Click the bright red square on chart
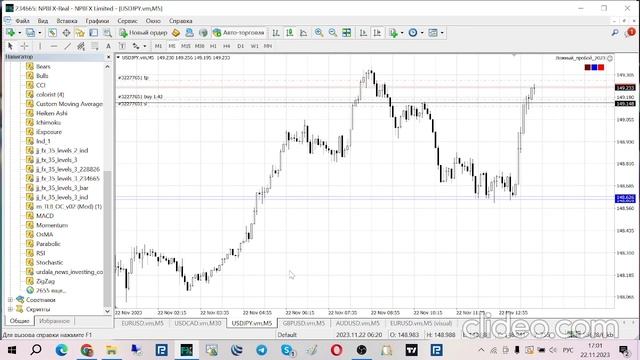The width and height of the screenshot is (640, 360). click(x=601, y=67)
